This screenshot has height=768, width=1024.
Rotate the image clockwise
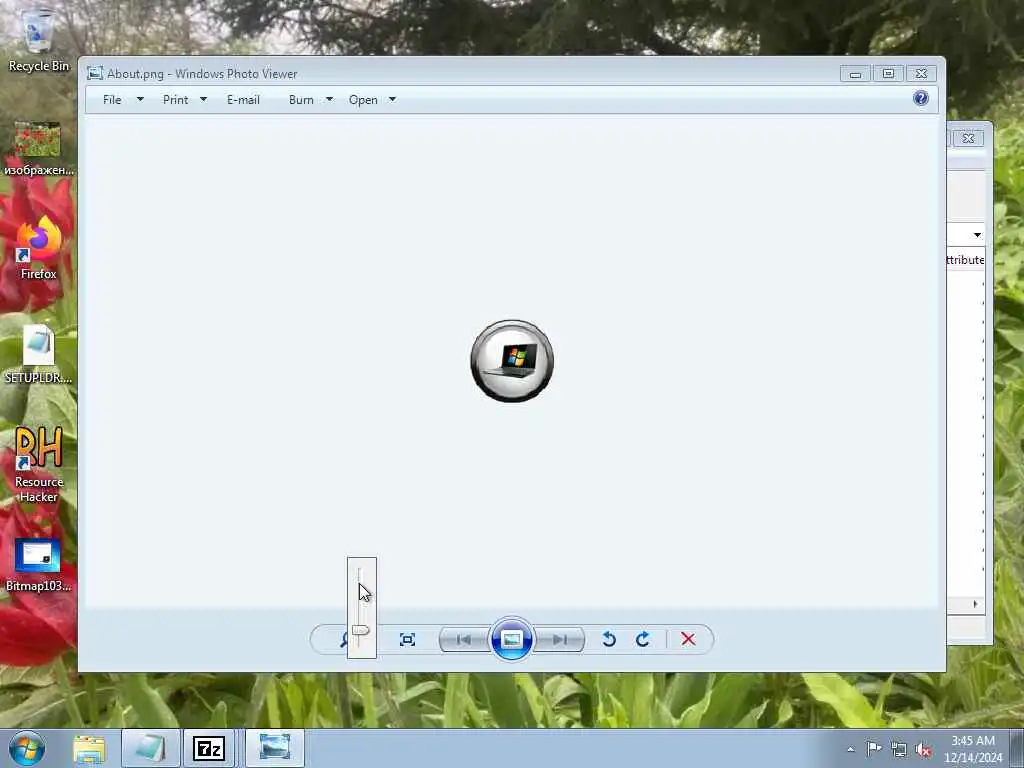[x=643, y=639]
